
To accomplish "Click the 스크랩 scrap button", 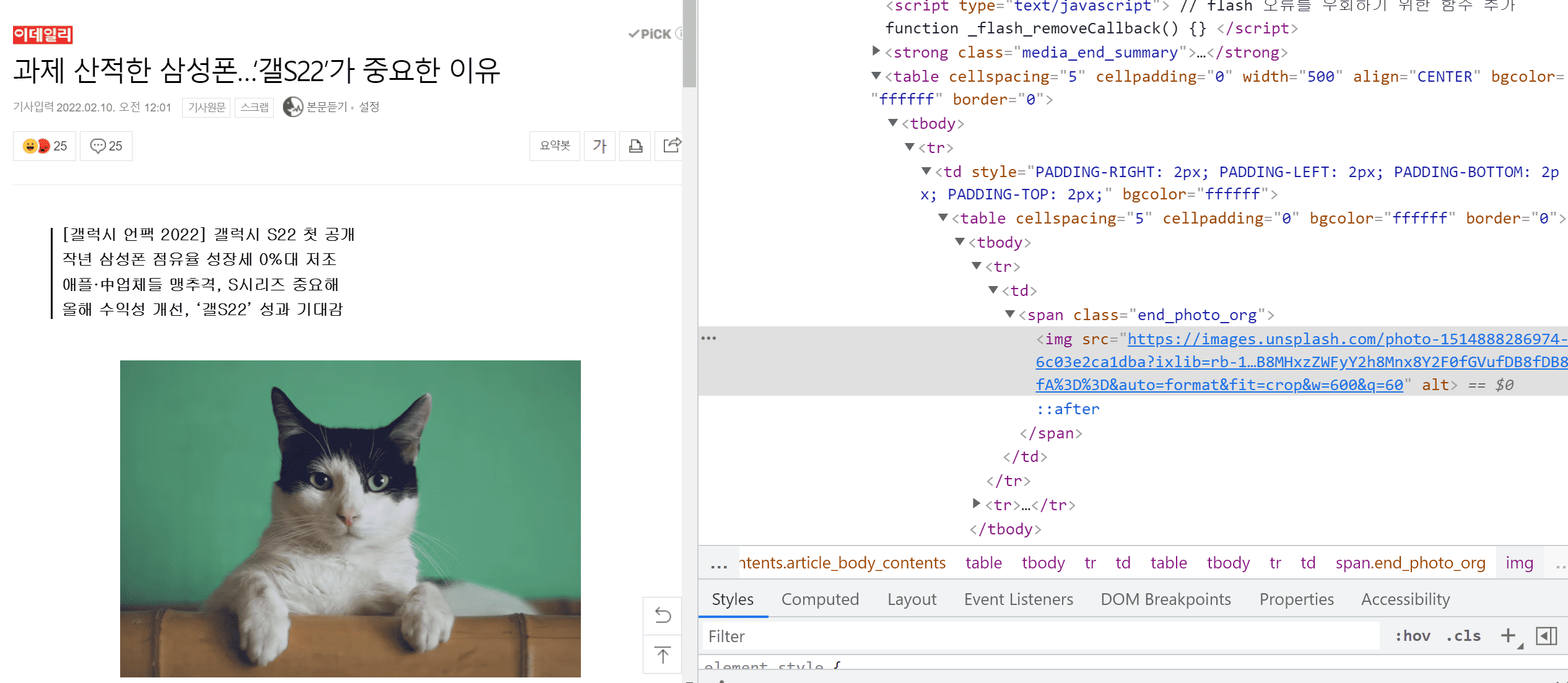I will pos(255,108).
